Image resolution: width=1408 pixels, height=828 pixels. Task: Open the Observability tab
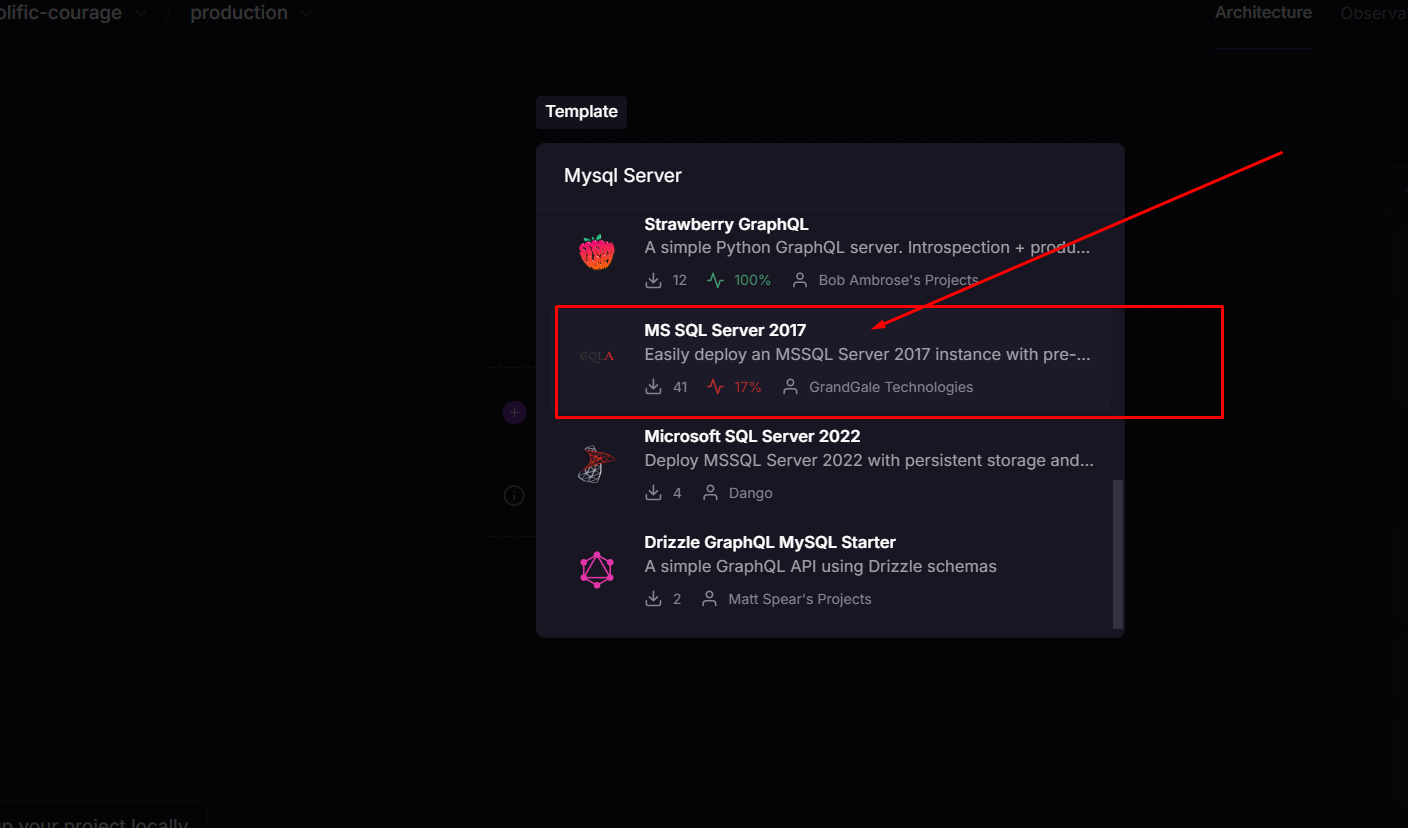click(1374, 13)
